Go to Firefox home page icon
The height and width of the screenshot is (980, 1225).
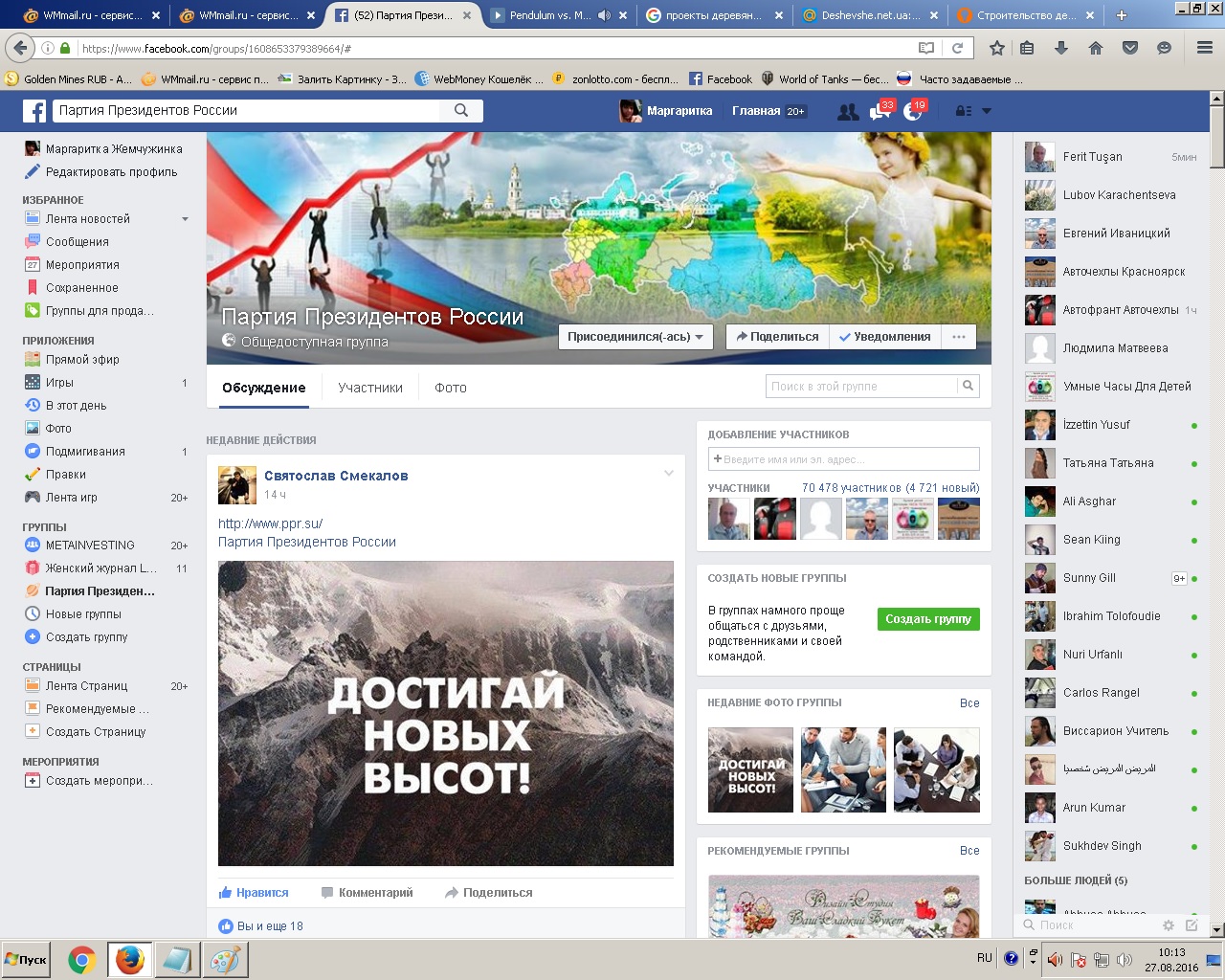[1096, 48]
